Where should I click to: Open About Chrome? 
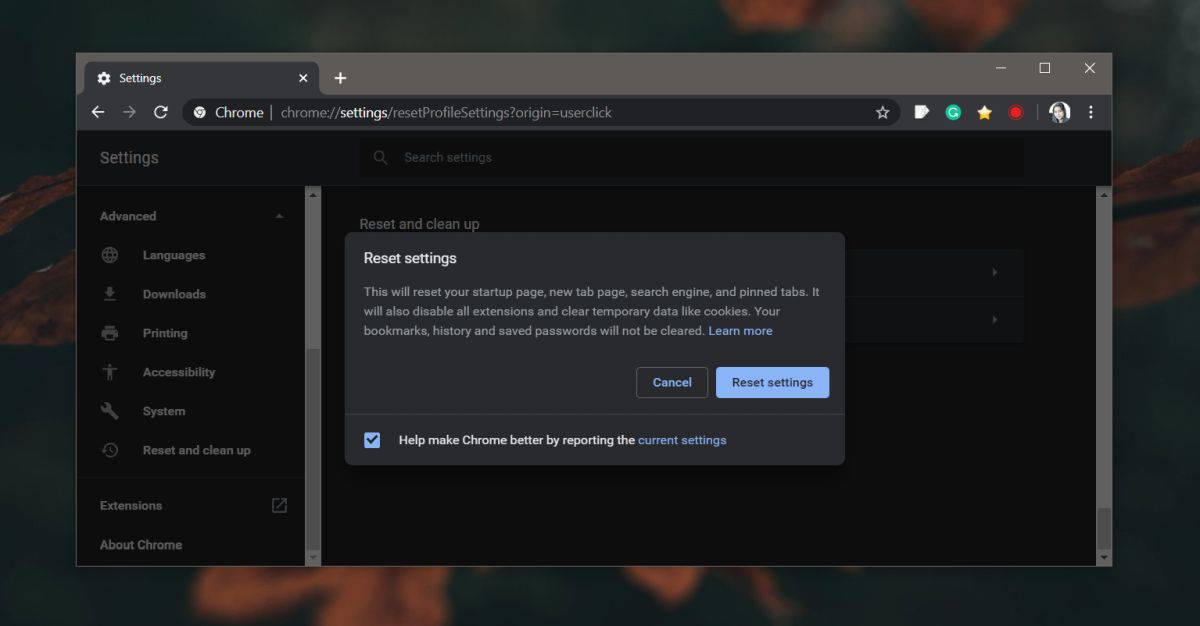141,545
